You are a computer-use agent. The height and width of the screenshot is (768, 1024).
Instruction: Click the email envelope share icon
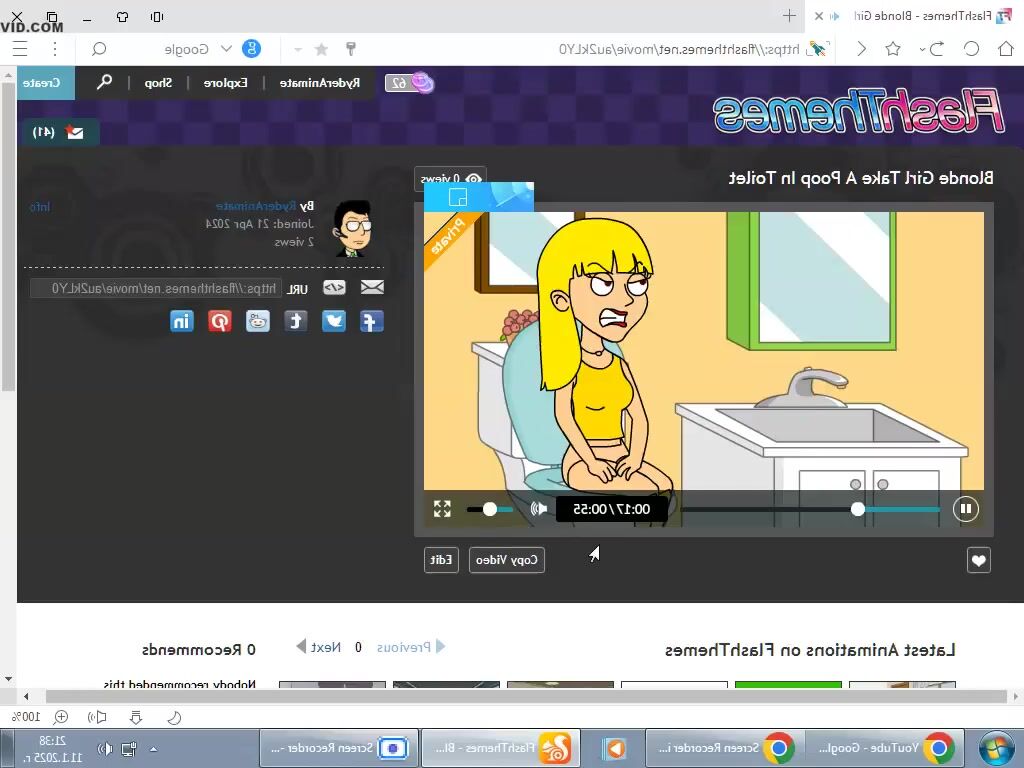pos(372,287)
